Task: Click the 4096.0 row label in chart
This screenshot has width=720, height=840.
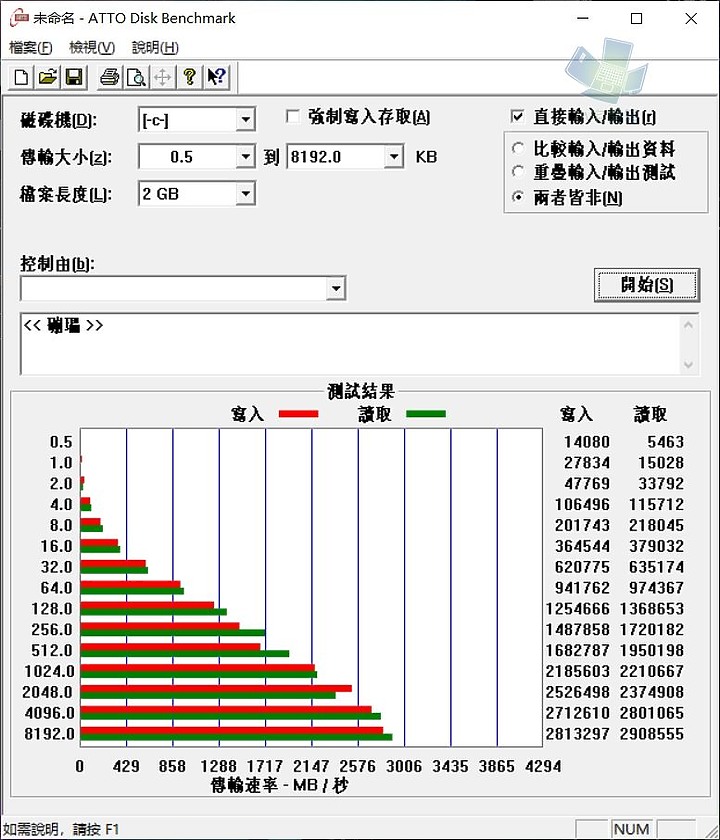Action: coord(49,713)
